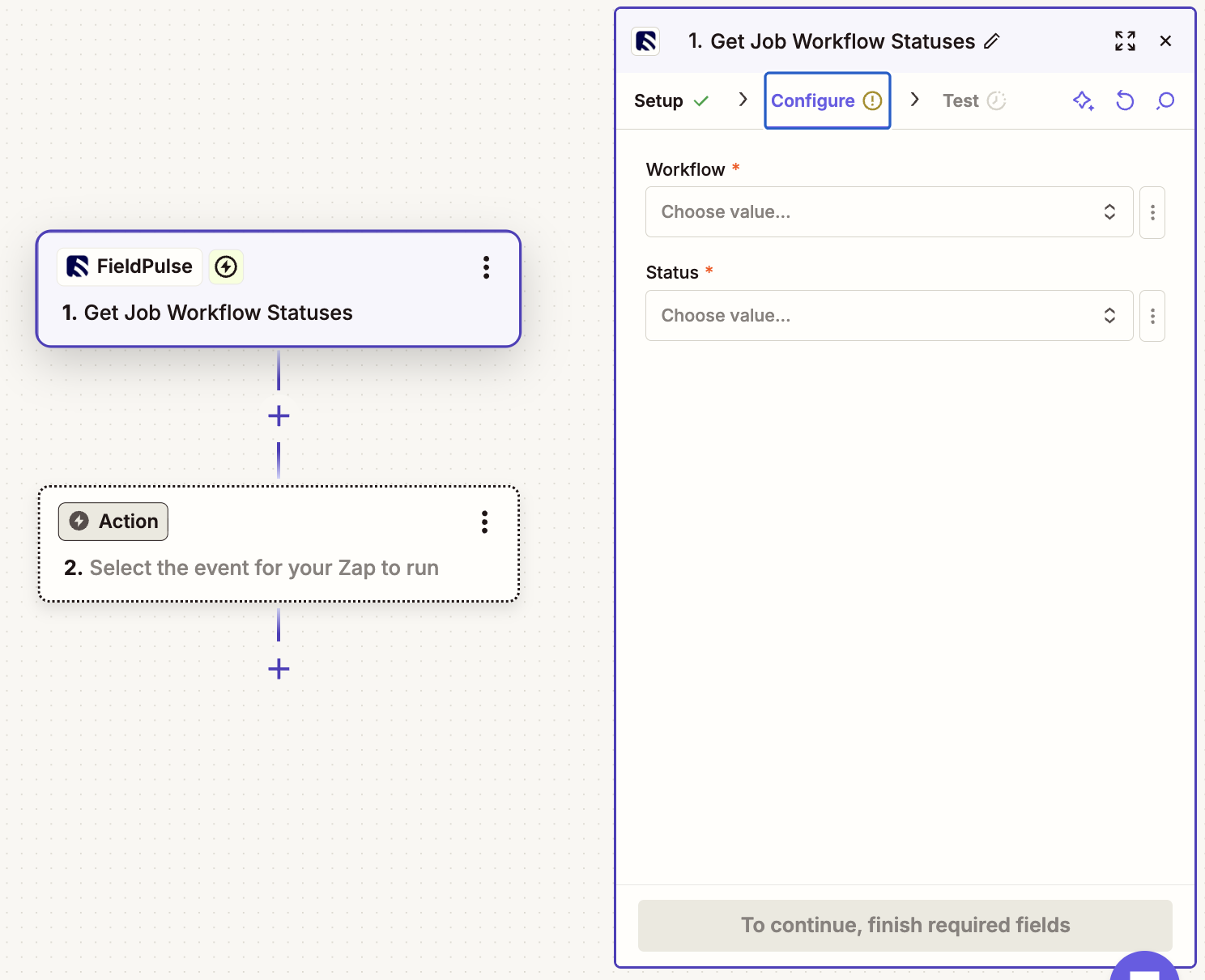Viewport: 1205px width, 980px height.
Task: Switch to the Test tab
Action: tap(973, 101)
